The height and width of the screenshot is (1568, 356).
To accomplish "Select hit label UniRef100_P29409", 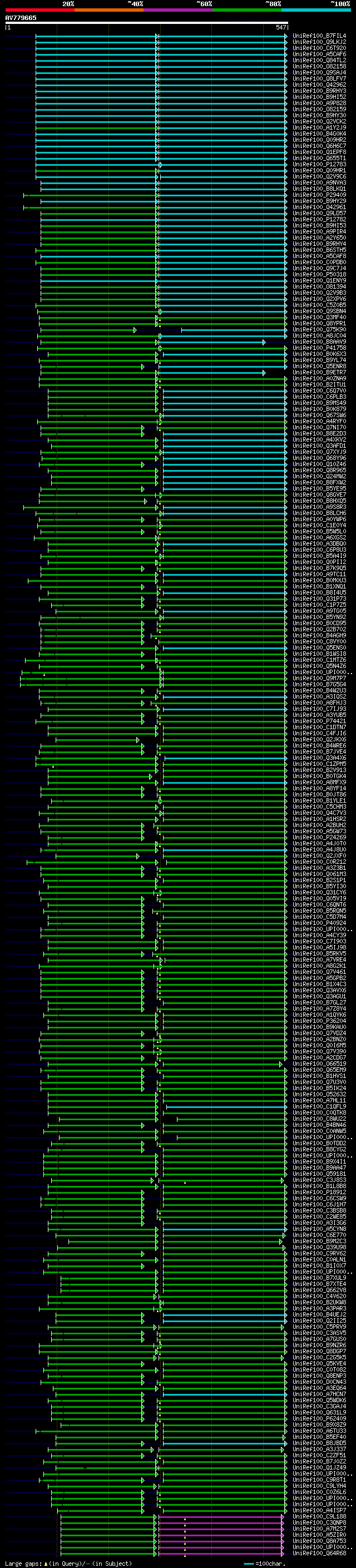I will pyautogui.click(x=319, y=195).
